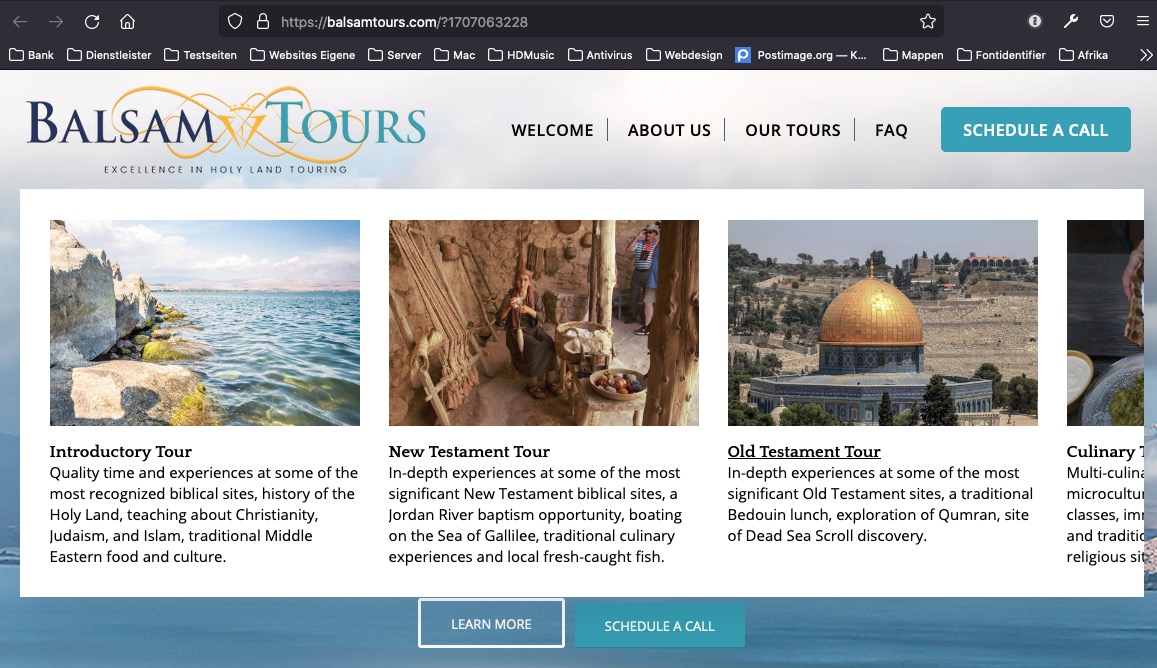Open OUR TOURS menu item
Viewport: 1157px width, 668px height.
[x=792, y=130]
